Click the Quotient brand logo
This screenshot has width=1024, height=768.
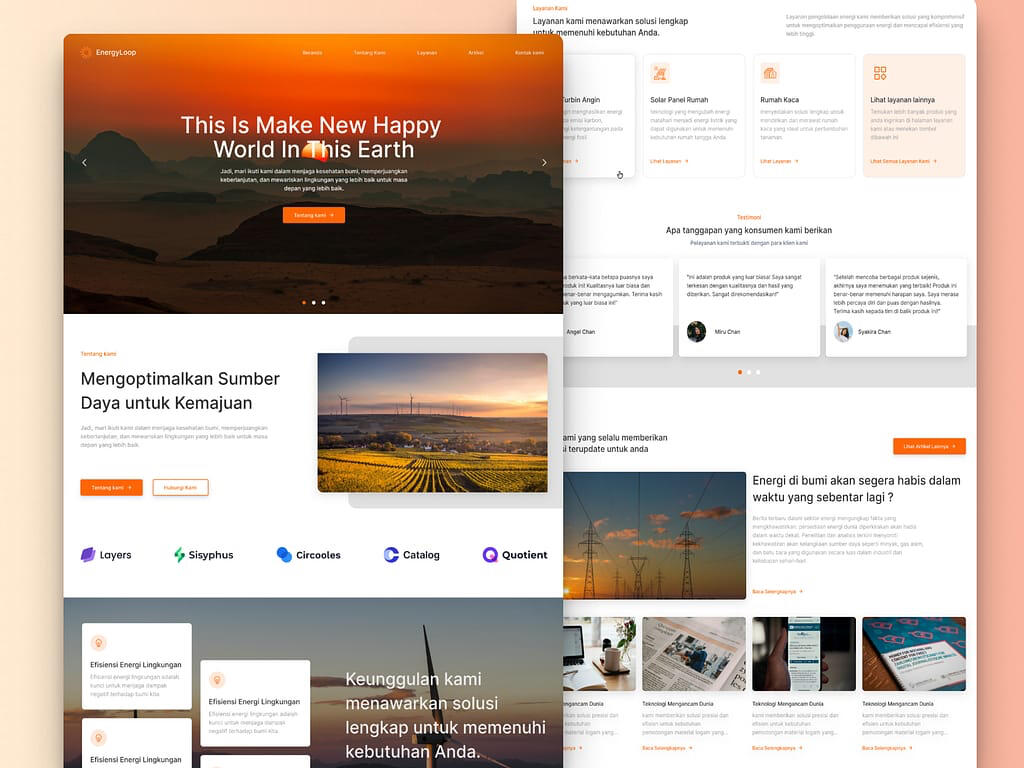pos(515,555)
